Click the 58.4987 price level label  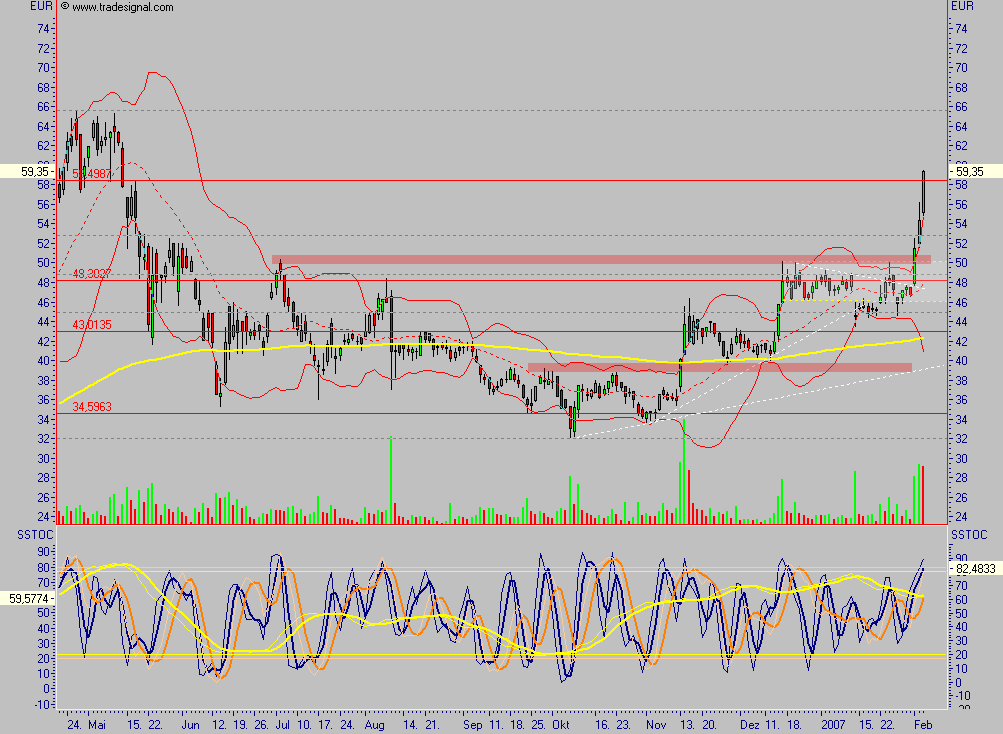pos(91,173)
